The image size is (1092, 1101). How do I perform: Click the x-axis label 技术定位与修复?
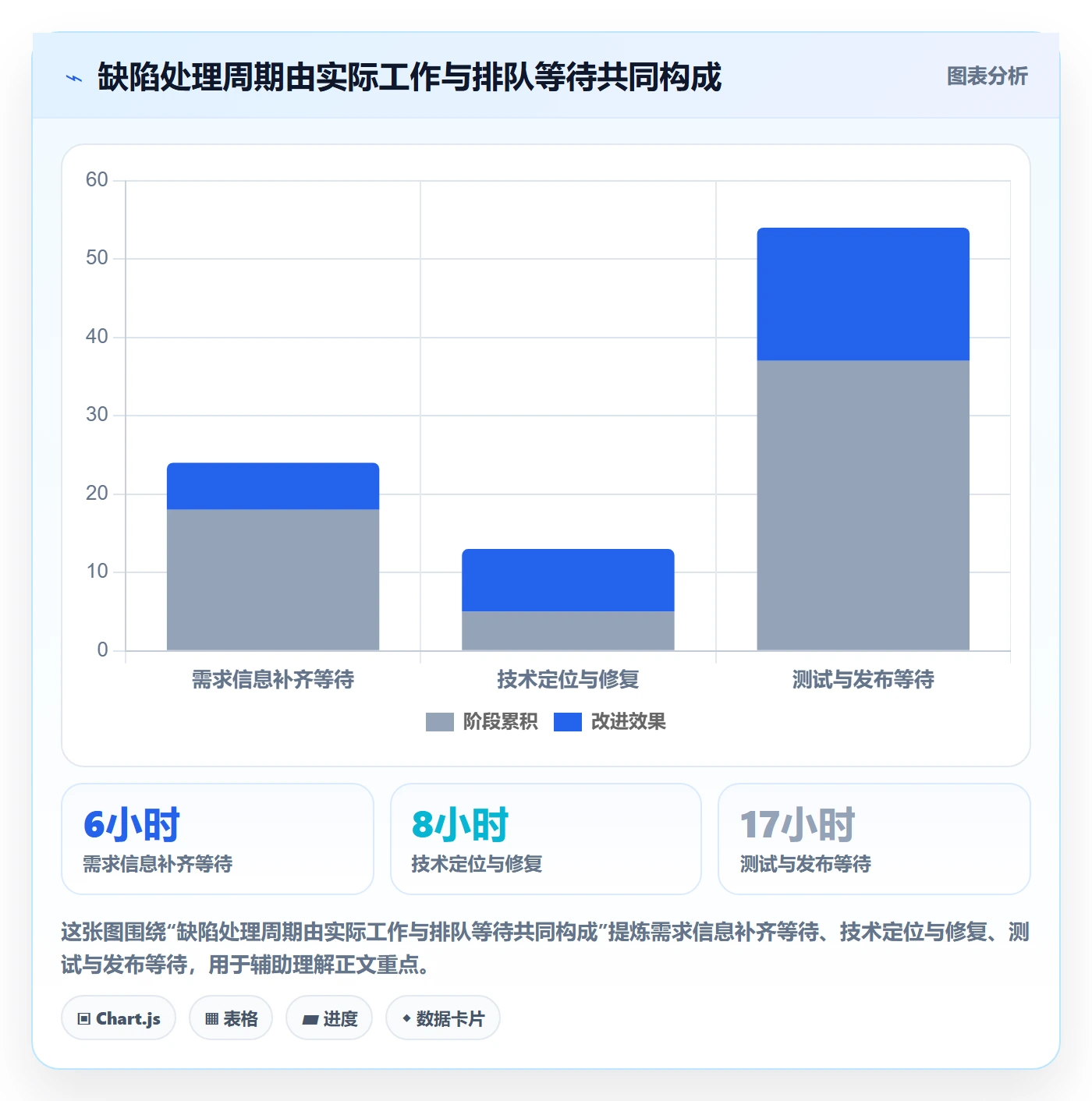click(568, 680)
